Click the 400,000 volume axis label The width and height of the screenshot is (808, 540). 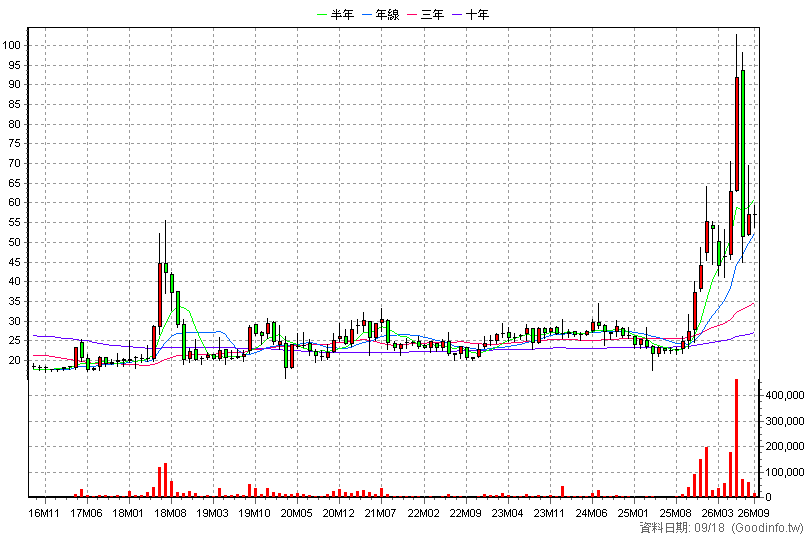tap(785, 395)
